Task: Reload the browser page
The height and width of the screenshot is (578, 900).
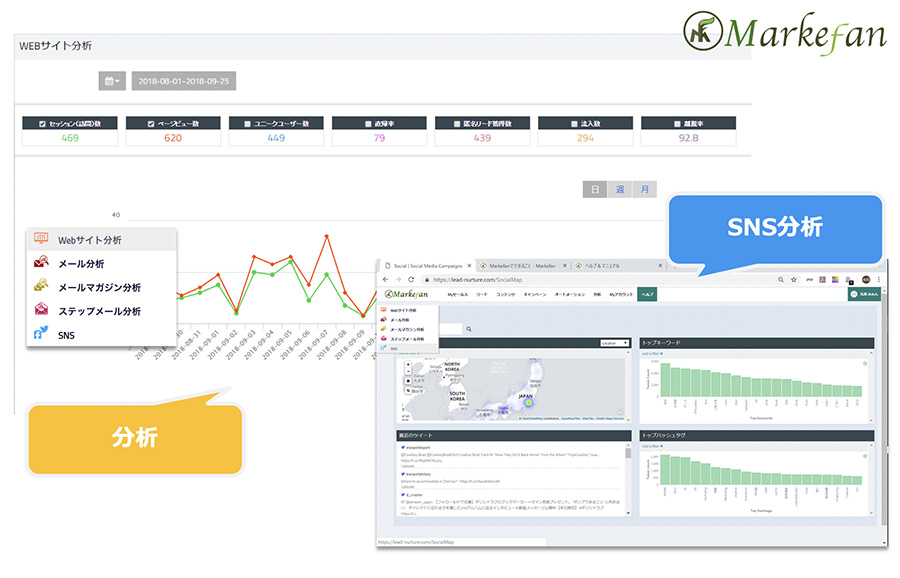Action: coord(411,280)
